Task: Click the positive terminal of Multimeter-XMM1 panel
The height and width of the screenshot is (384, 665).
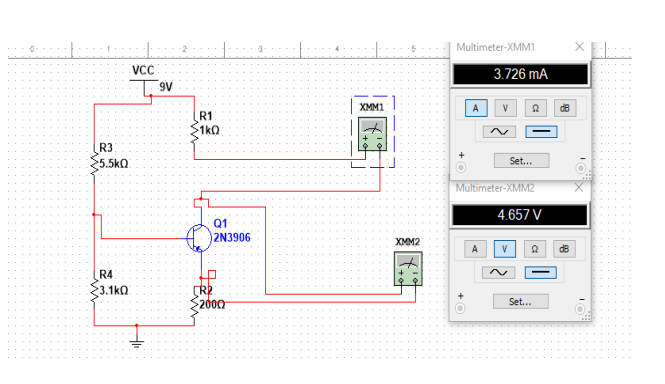Action: 461,168
